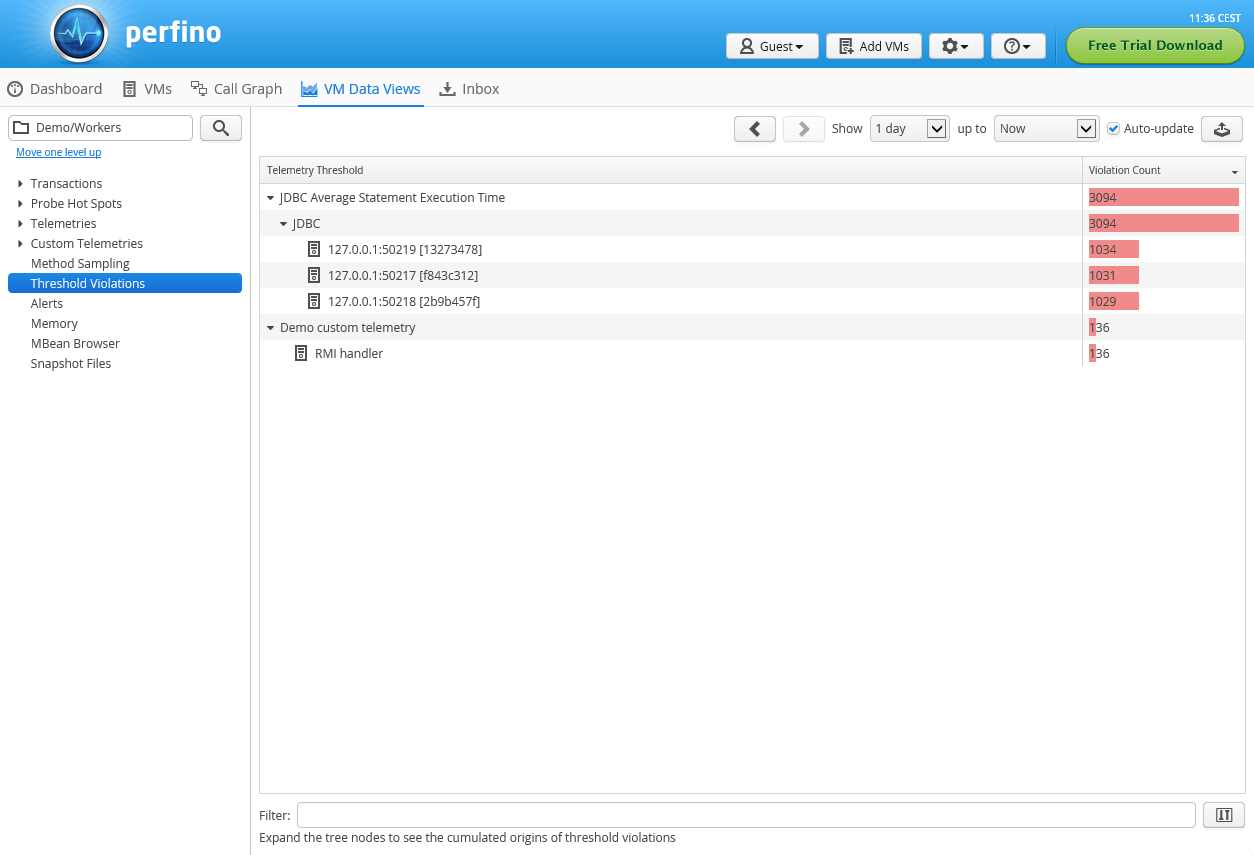Collapse the JDBC child node
This screenshot has height=855, width=1254.
coord(283,224)
